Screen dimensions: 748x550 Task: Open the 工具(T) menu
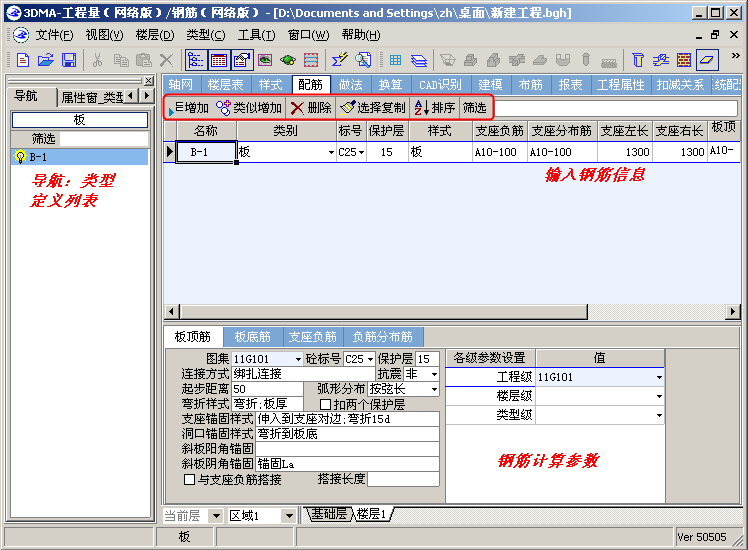point(256,35)
